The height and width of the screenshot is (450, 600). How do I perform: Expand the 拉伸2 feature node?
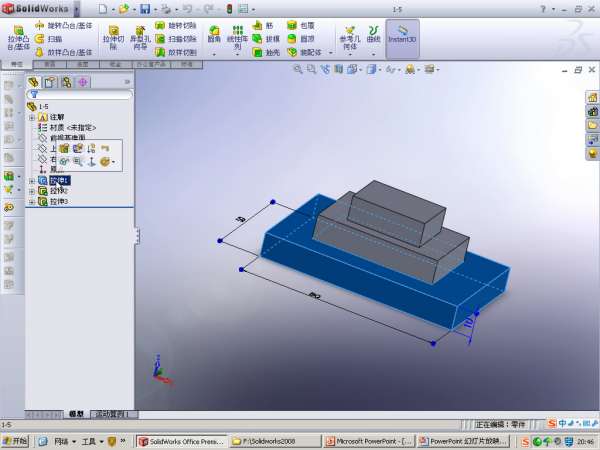(x=32, y=191)
